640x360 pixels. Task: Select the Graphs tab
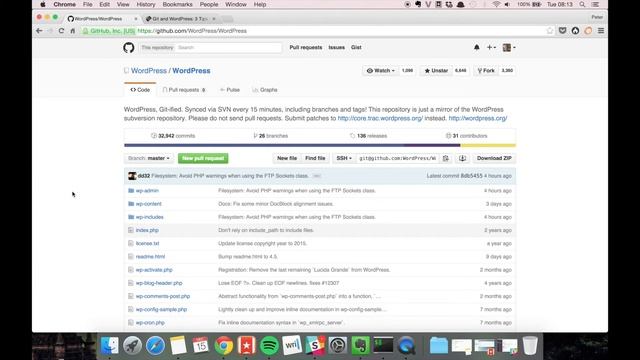(x=265, y=90)
